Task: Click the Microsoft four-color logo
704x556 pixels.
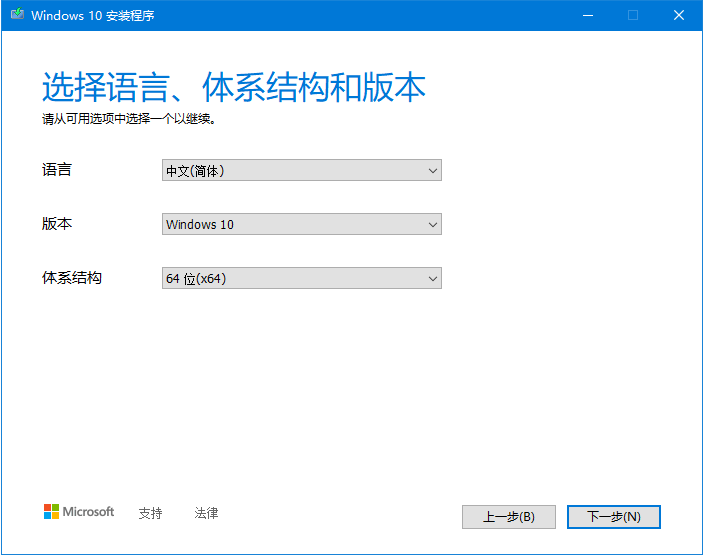Action: 52,512
